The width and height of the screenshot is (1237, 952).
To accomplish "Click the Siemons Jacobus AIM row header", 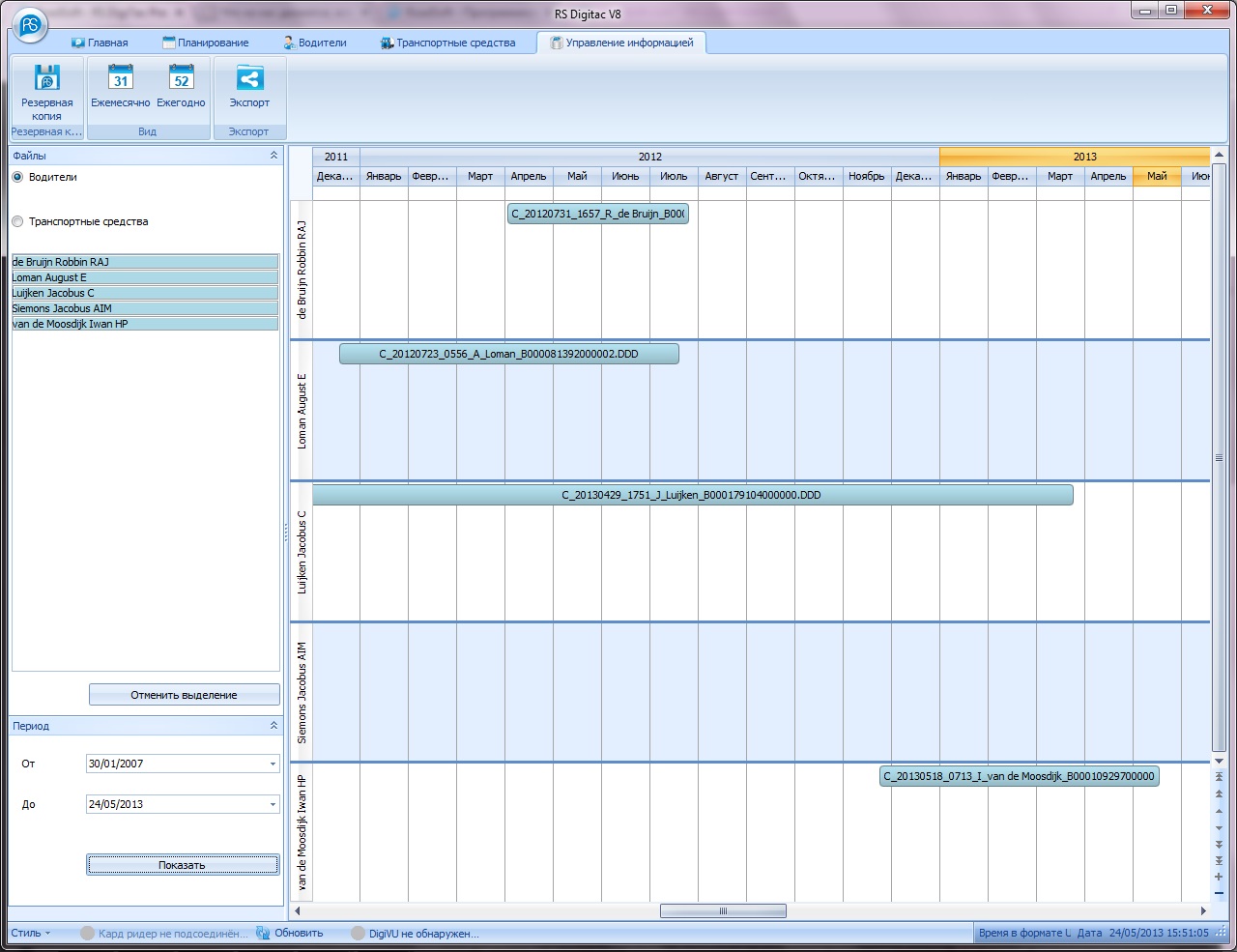I will click(x=302, y=692).
